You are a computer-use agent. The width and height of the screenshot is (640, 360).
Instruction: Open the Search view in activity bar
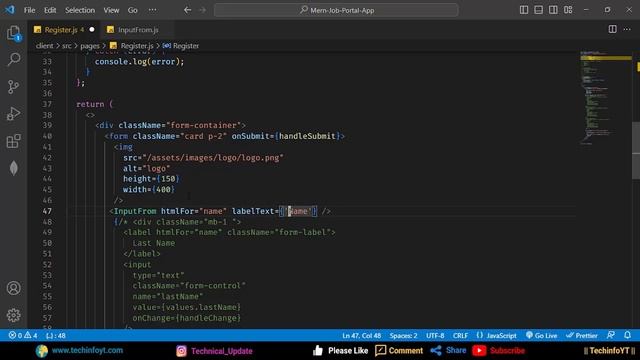pos(13,60)
